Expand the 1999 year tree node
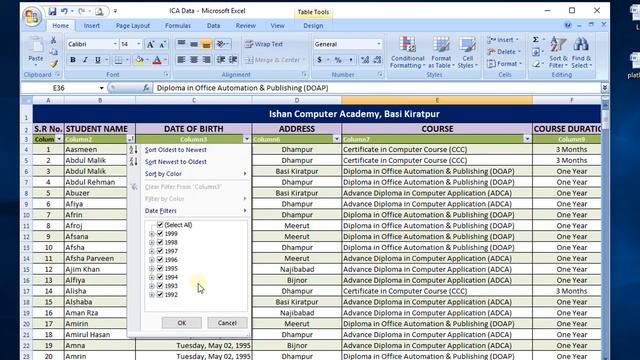640x360 pixels. (x=151, y=234)
